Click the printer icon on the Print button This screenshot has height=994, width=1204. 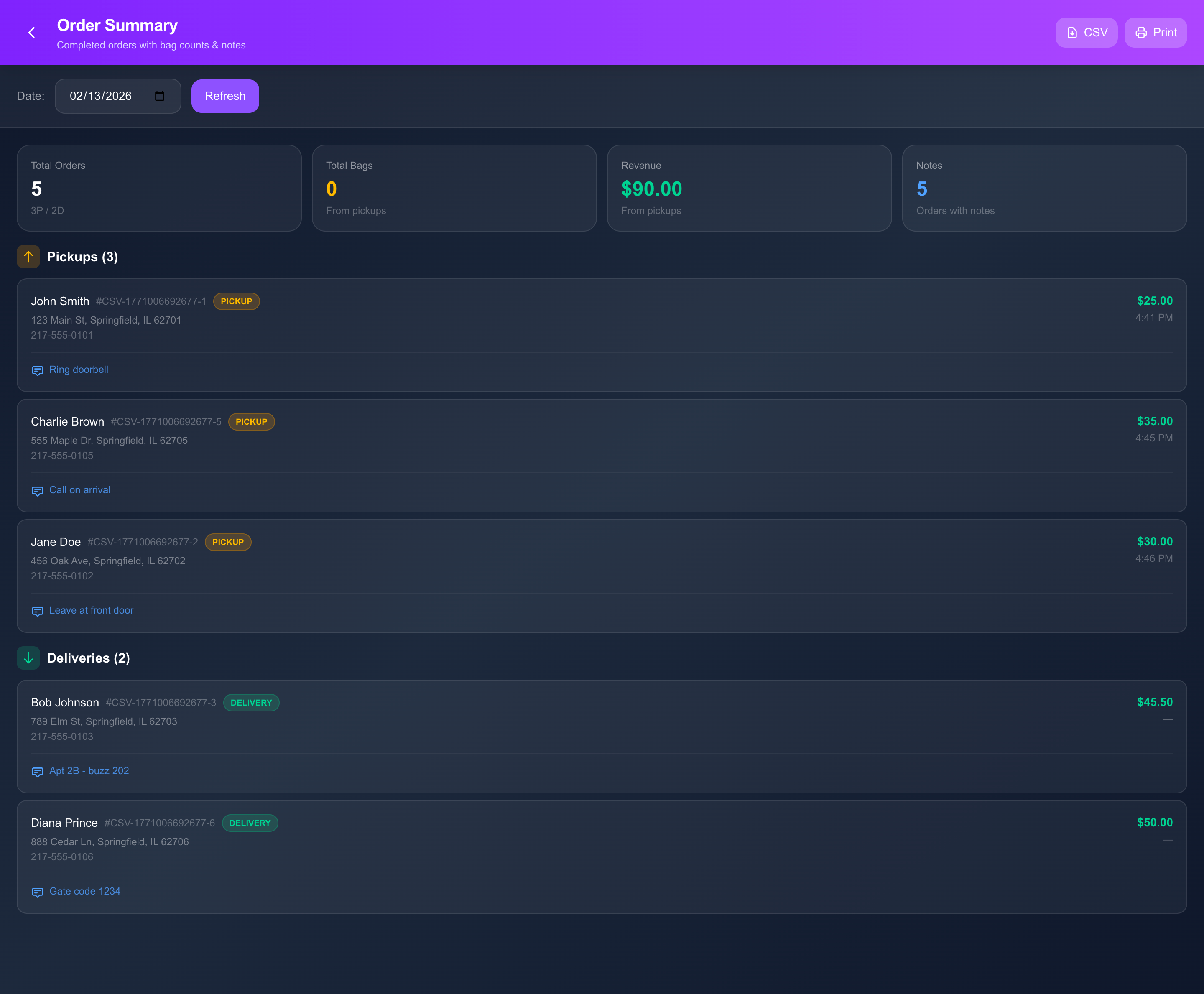coord(1141,33)
